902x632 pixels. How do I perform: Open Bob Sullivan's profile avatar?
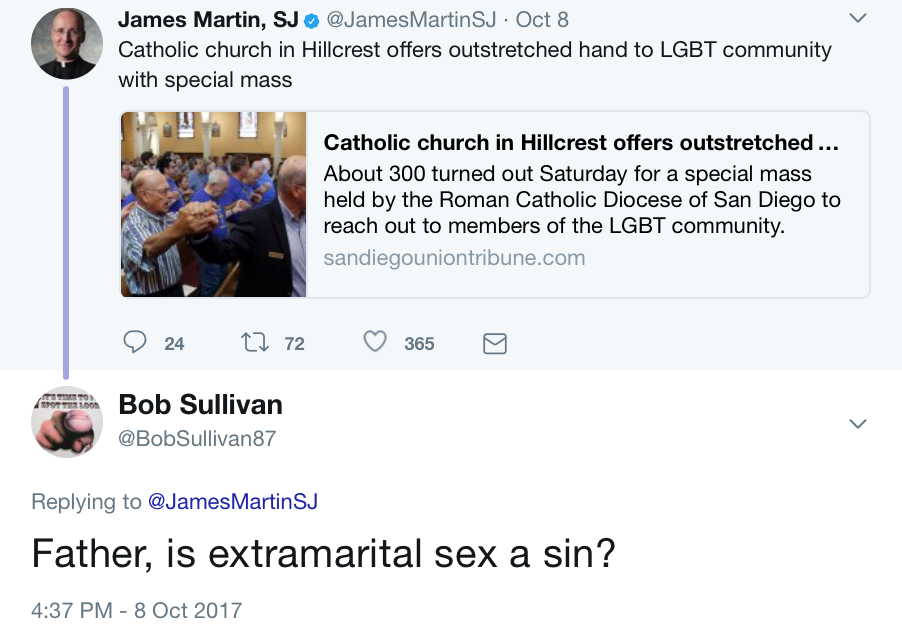(x=67, y=422)
